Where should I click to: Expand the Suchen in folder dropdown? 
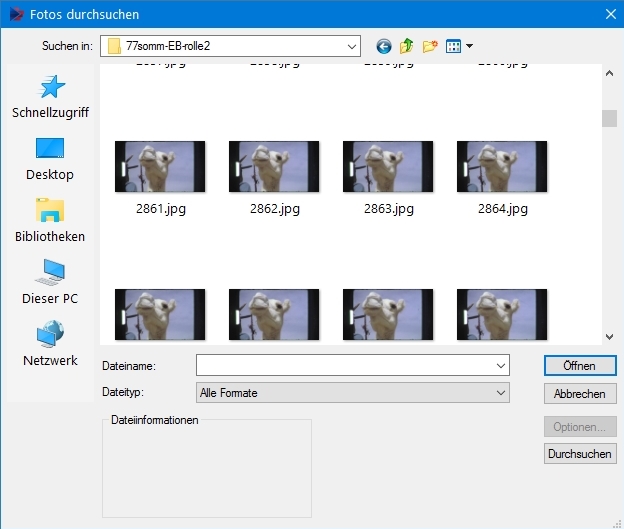click(351, 47)
